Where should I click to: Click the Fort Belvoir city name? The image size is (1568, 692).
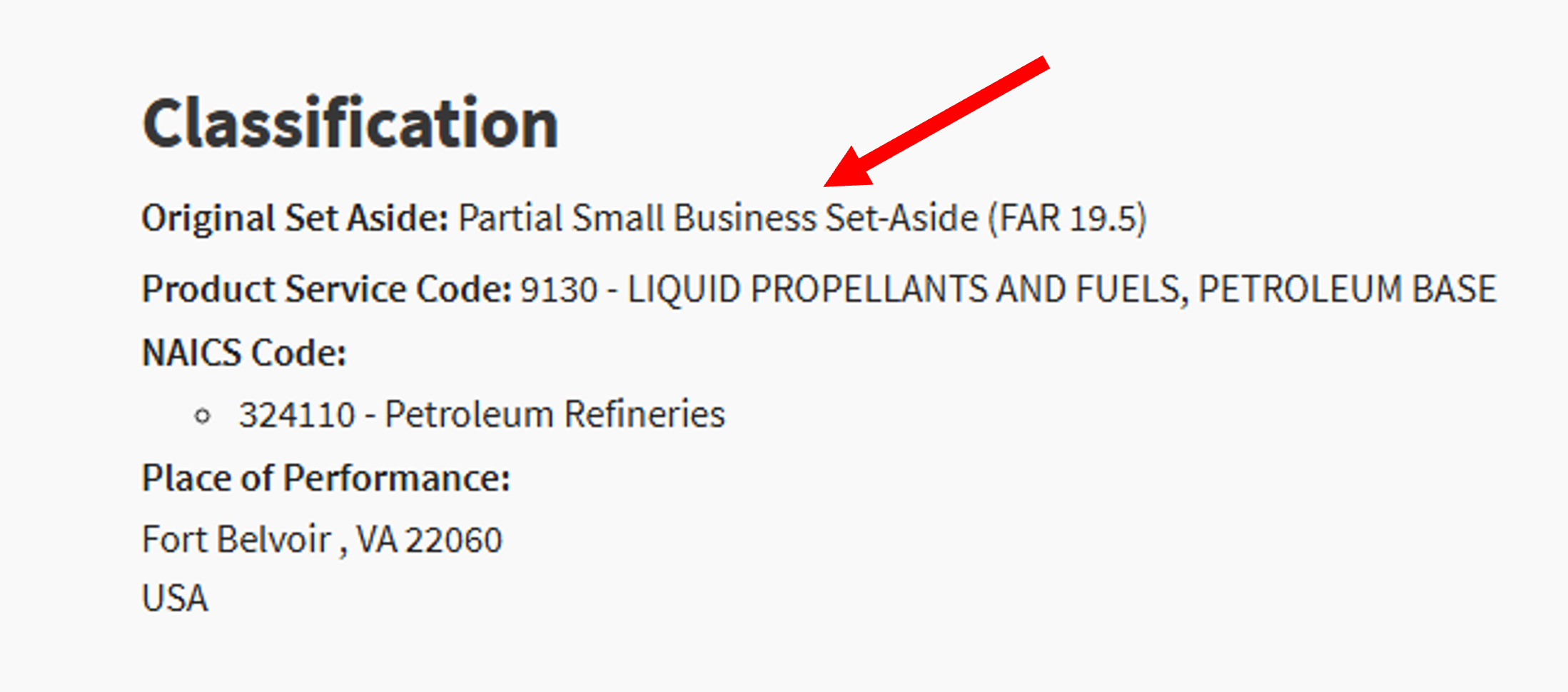(236, 539)
